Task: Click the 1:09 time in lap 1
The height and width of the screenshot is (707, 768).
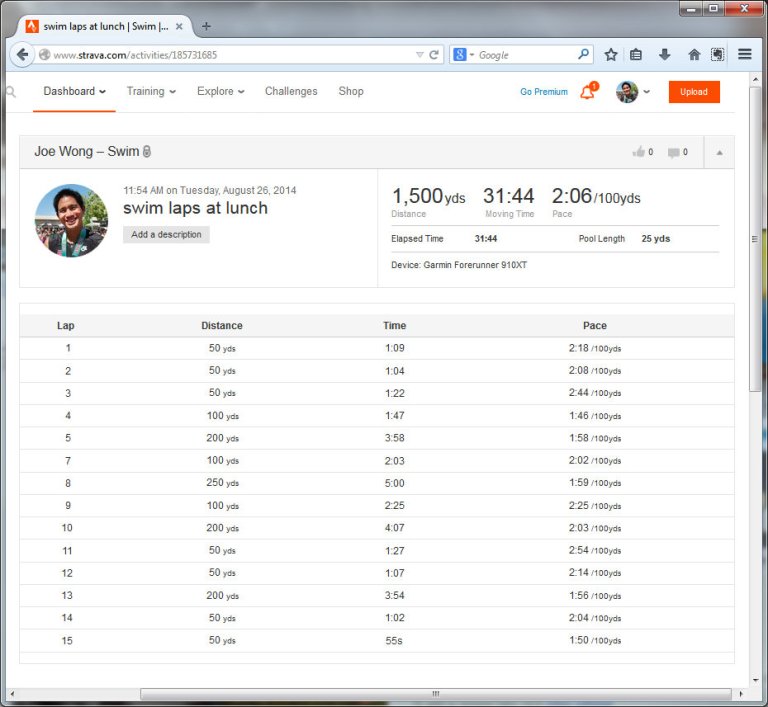Action: (x=394, y=348)
